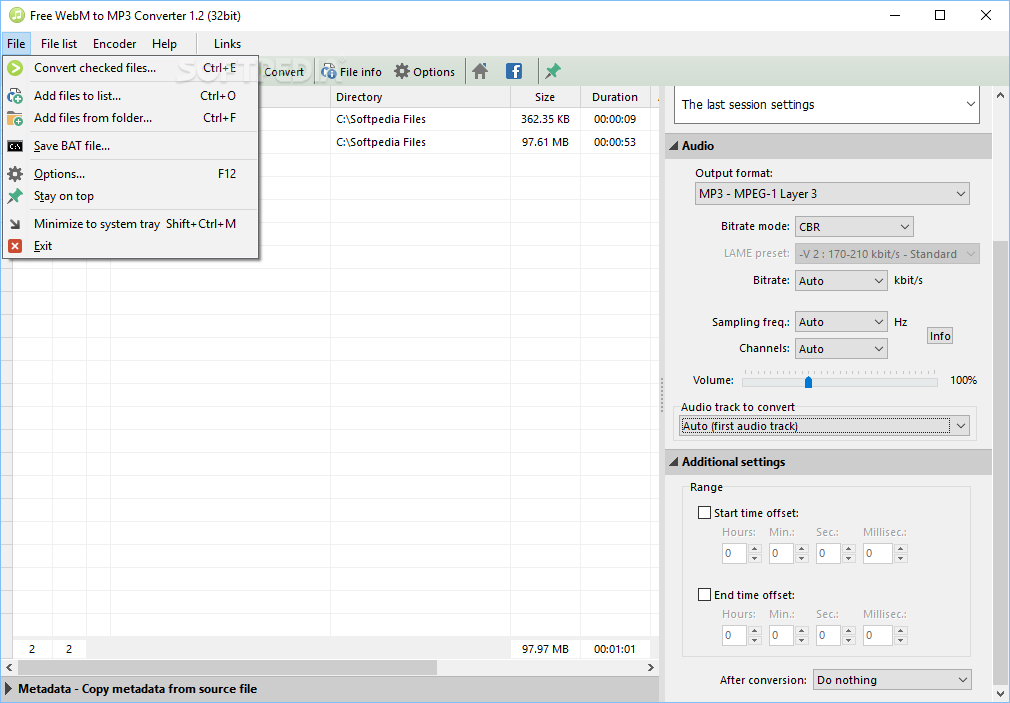Click the Convert toolbar button

point(284,72)
